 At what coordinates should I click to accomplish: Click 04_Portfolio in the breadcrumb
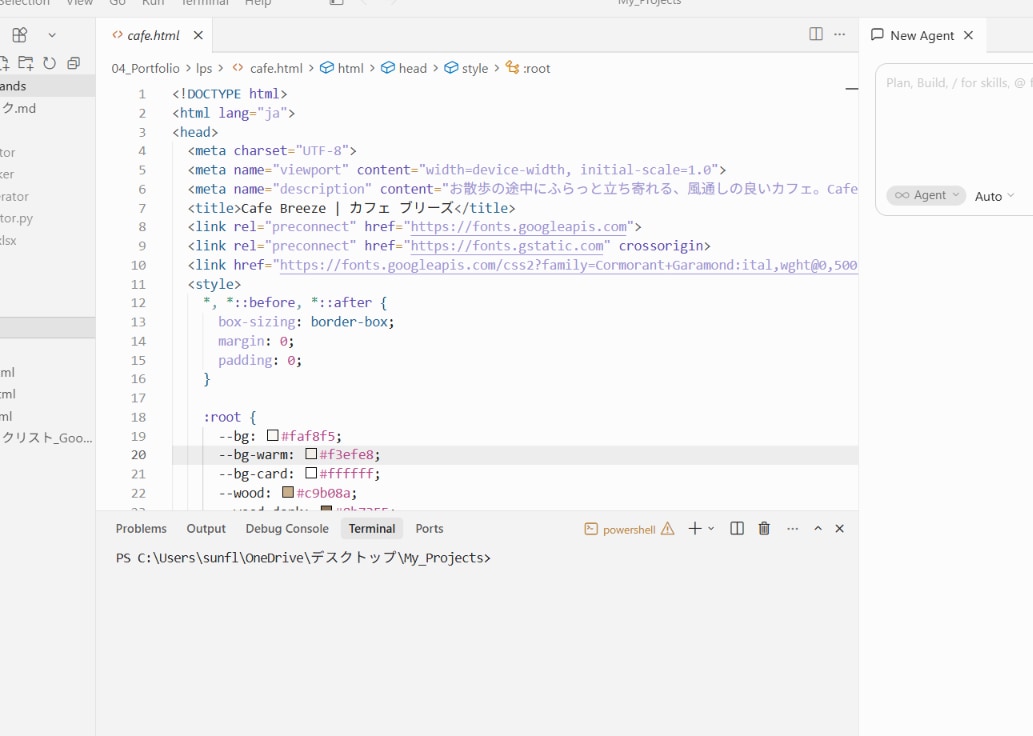[x=145, y=69]
